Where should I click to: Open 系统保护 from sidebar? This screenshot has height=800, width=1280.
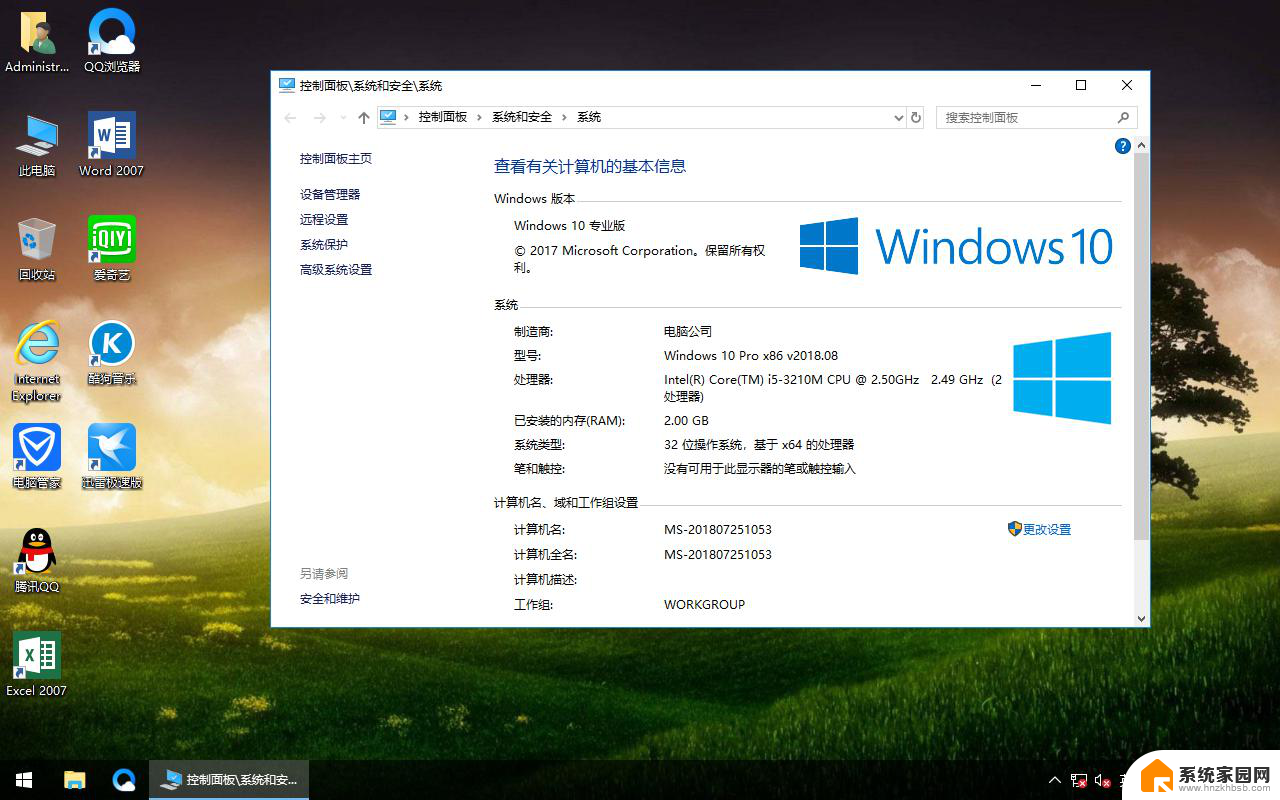(324, 245)
